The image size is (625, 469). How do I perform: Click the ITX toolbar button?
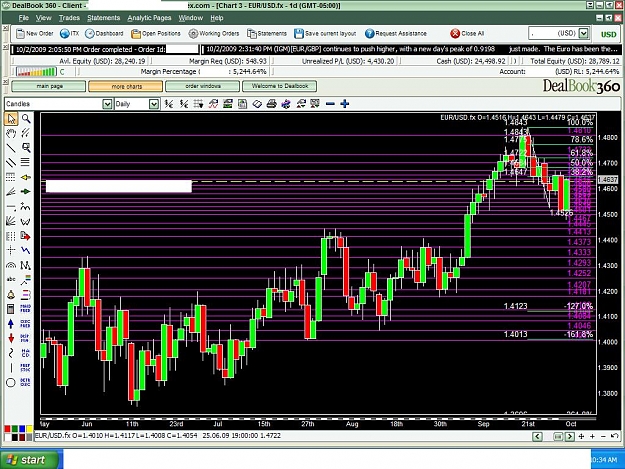tap(69, 33)
